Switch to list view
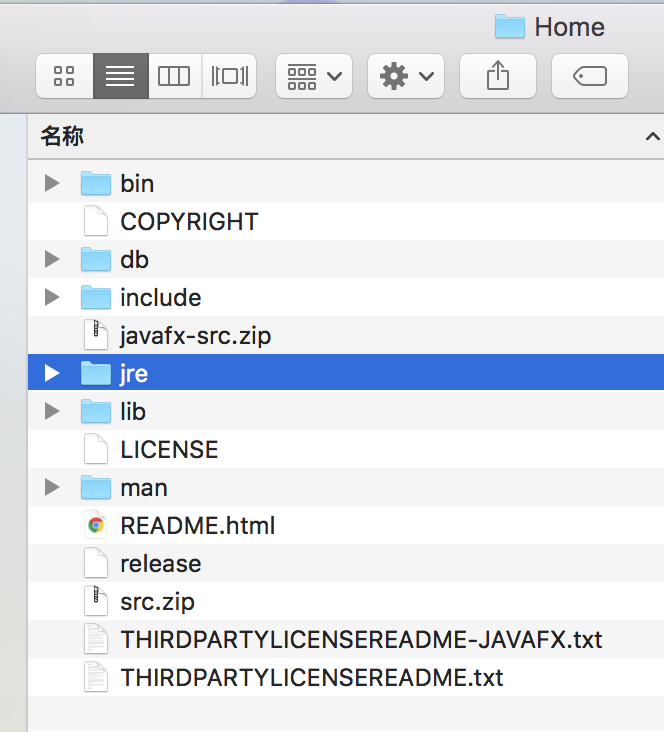 [121, 76]
